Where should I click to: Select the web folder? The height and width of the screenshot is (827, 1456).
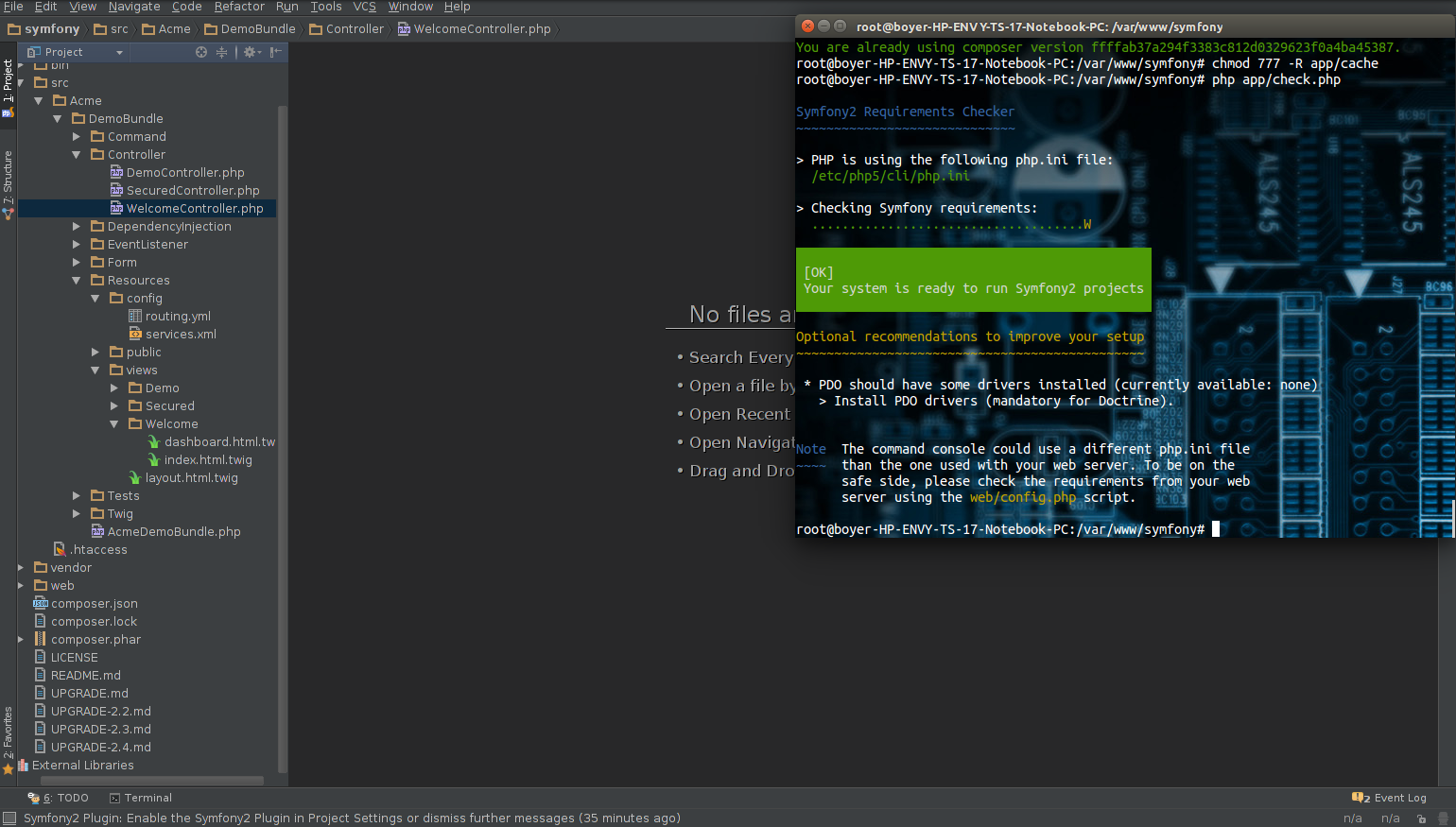pos(54,586)
